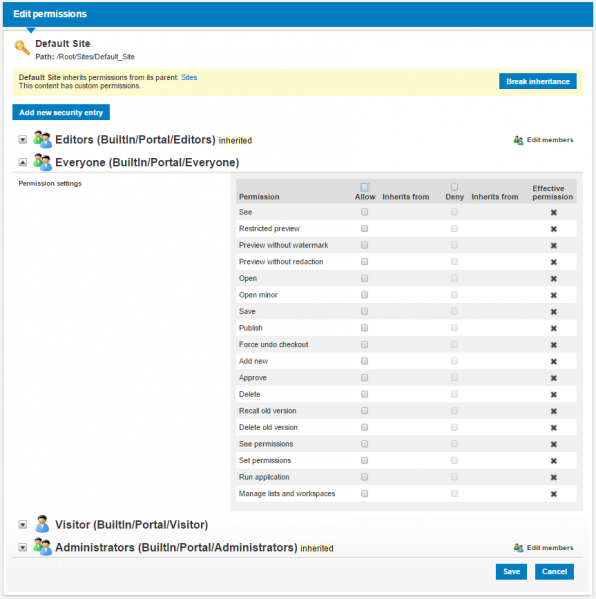596x599 pixels.
Task: Click the Everyone (BuiltIn/Portal/Everyone) heading
Action: tap(147, 162)
